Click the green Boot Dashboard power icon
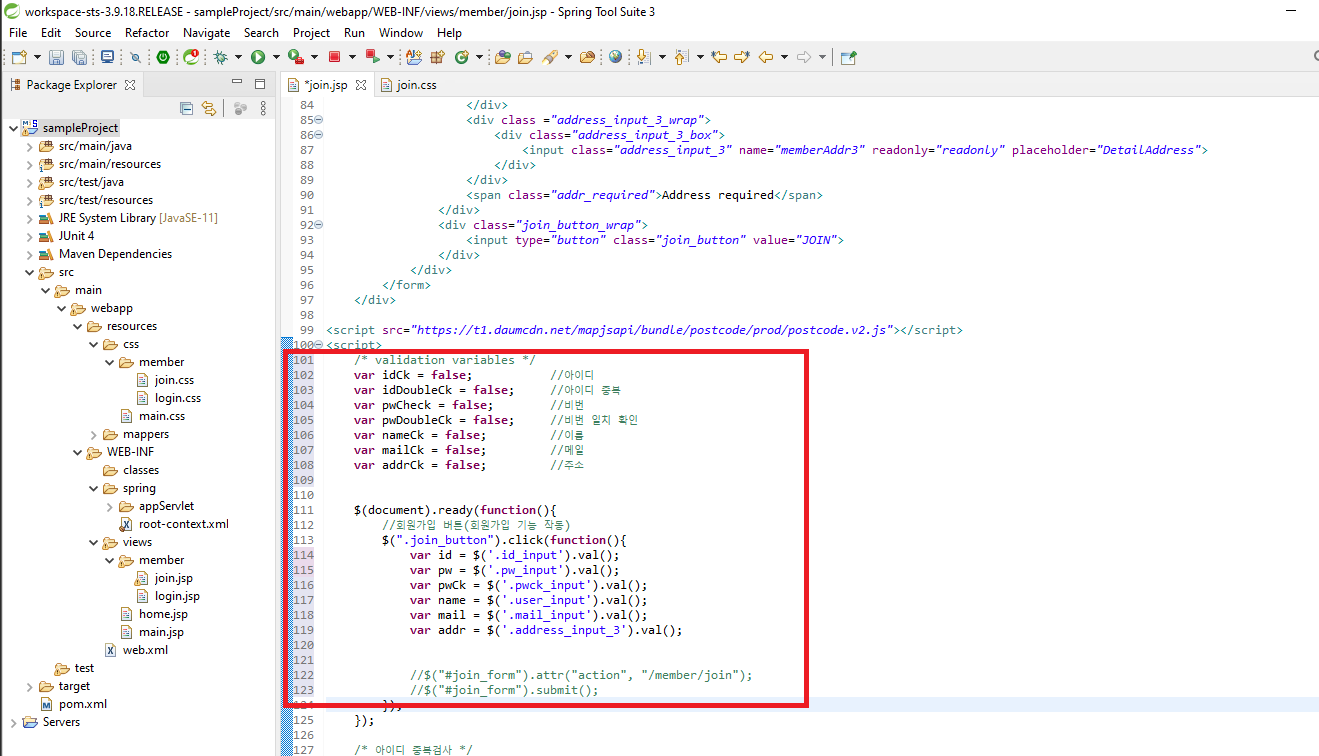Viewport: 1319px width, 756px height. pos(163,57)
